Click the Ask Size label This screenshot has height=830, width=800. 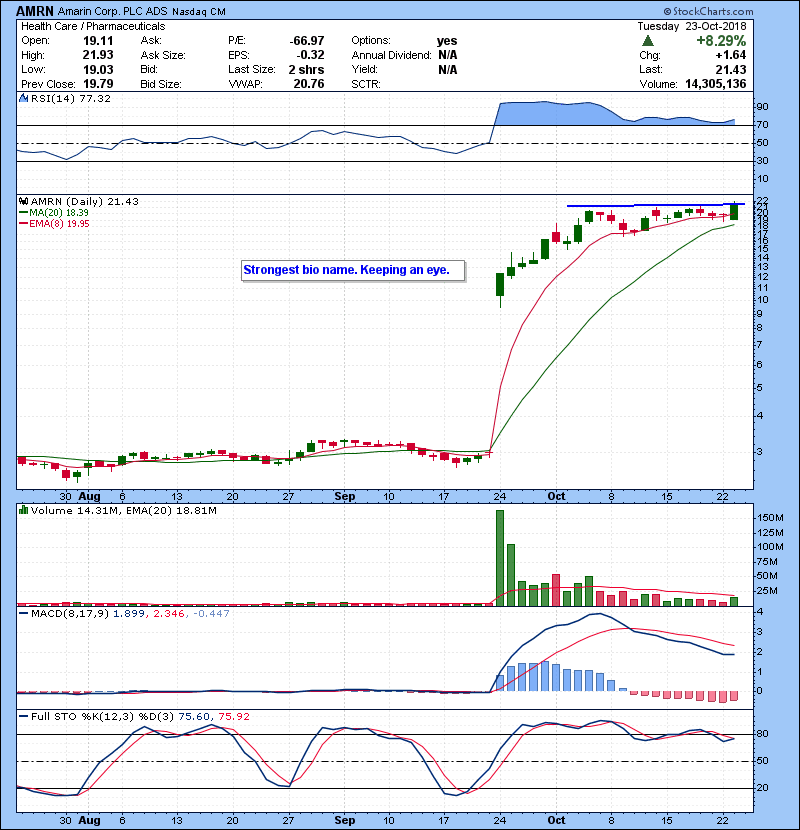point(163,55)
